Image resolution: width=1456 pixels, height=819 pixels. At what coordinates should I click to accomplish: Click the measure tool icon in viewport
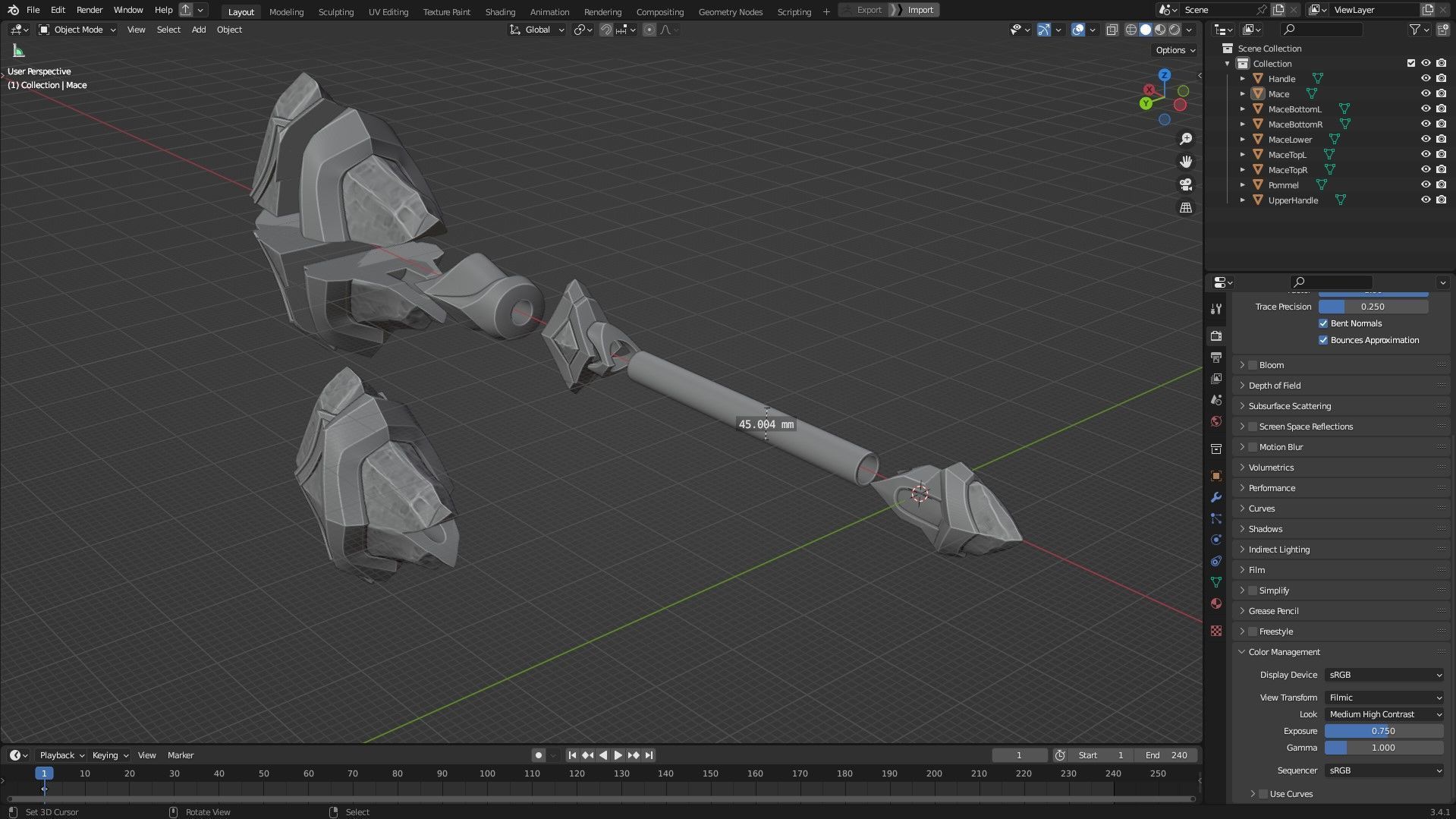click(x=19, y=51)
